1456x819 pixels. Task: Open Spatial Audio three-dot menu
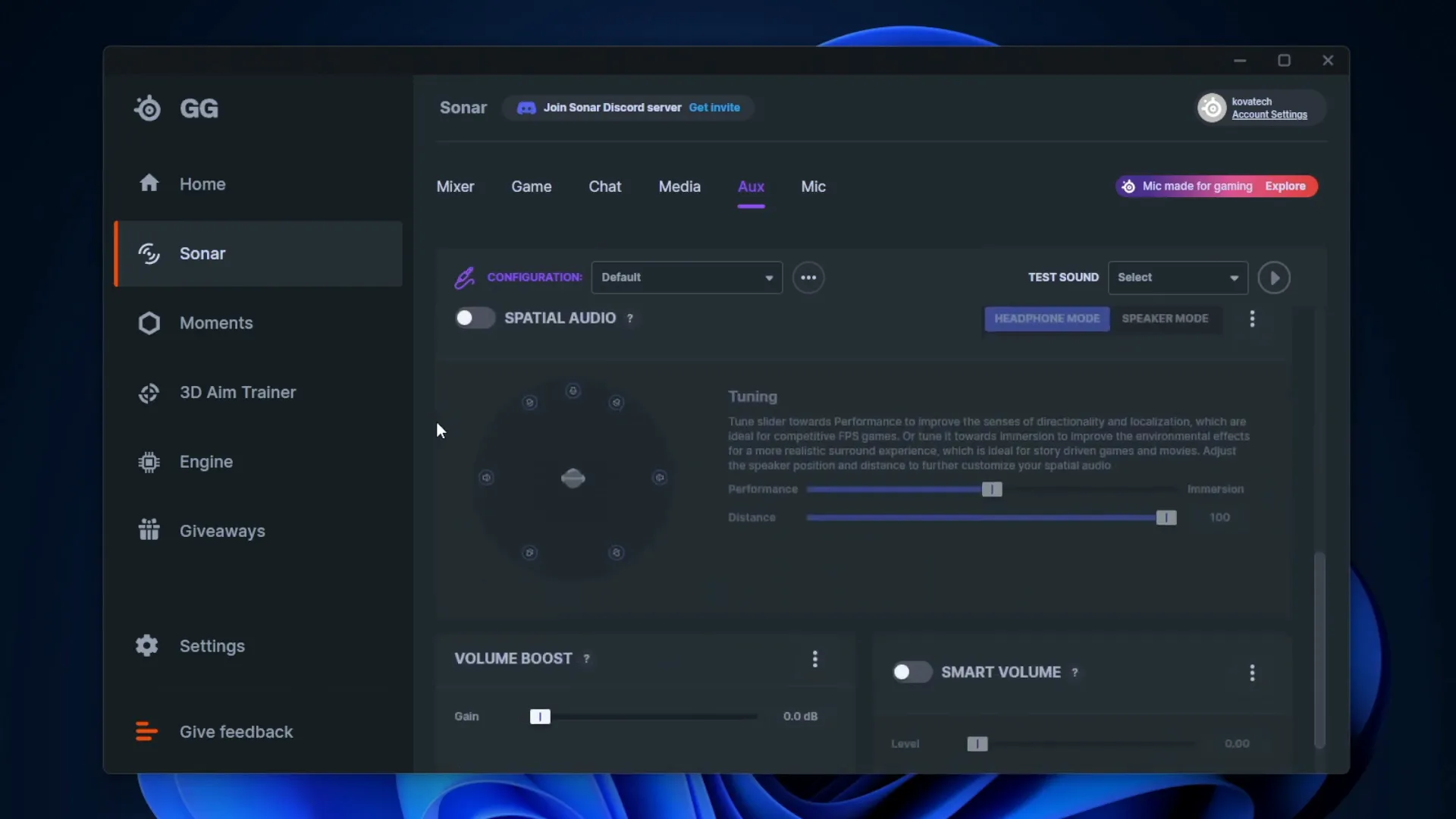click(x=1252, y=318)
